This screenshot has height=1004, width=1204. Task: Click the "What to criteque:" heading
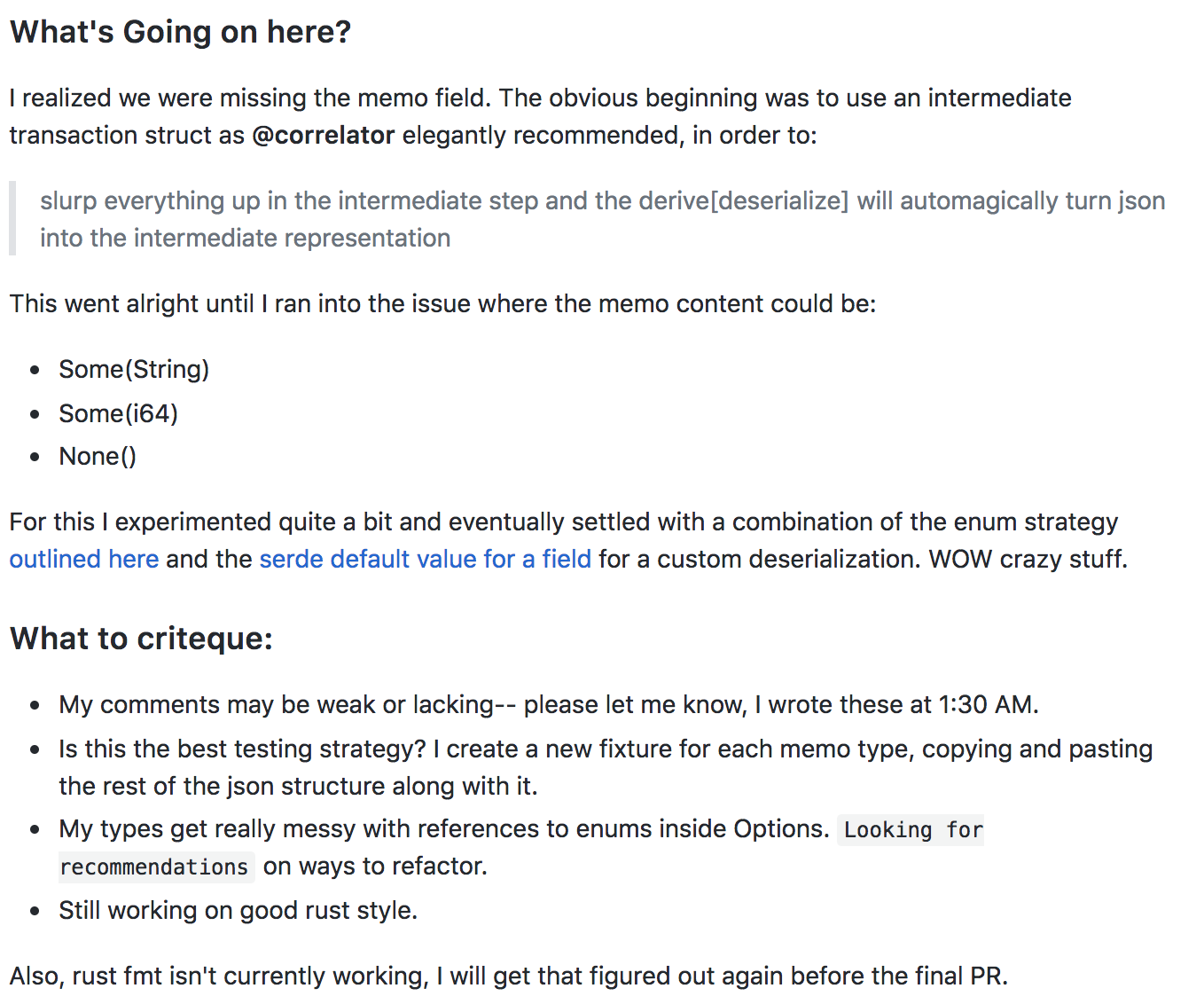[141, 639]
